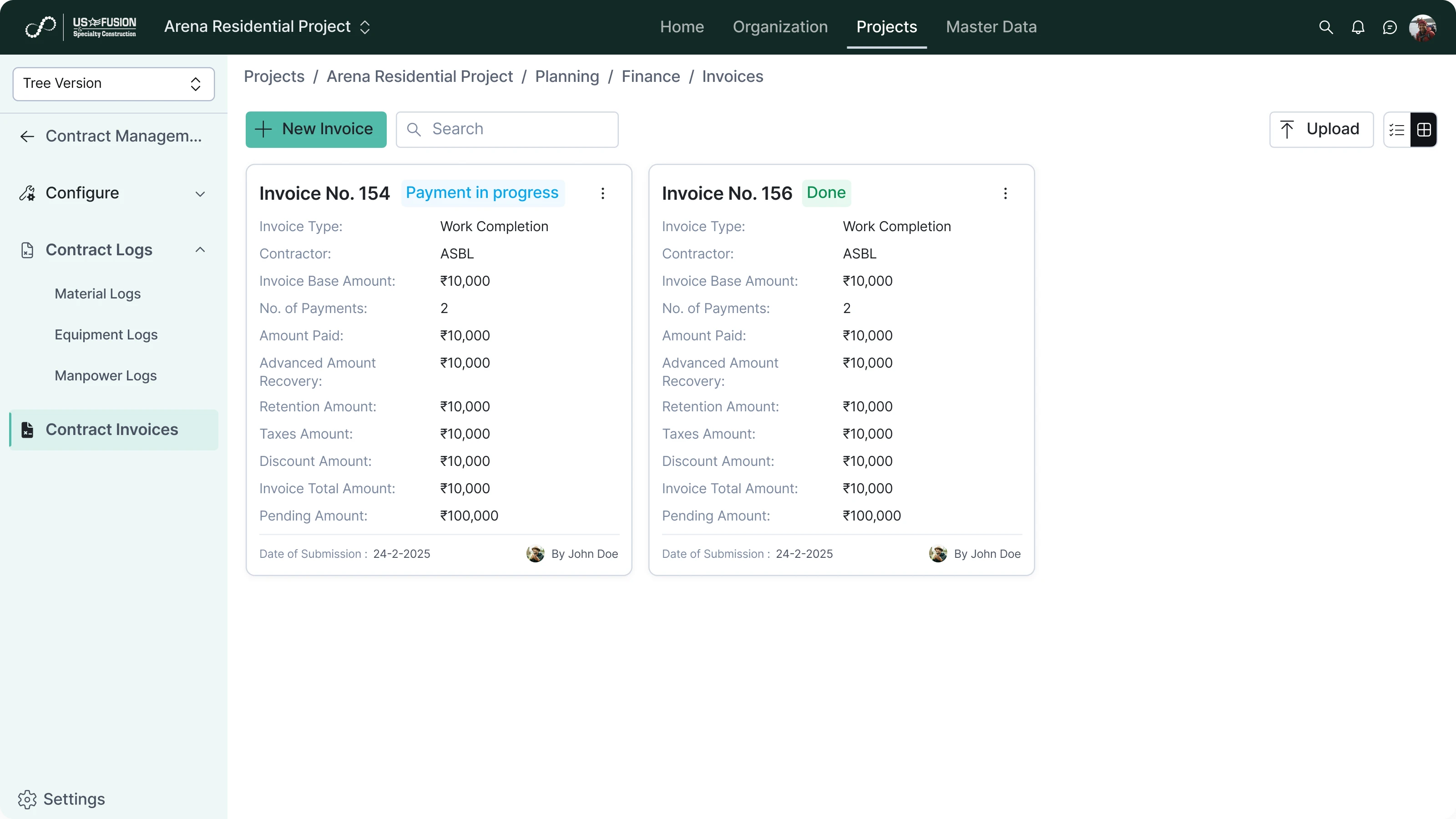Viewport: 1456px width, 819px height.
Task: Click the New Invoice button
Action: point(315,129)
